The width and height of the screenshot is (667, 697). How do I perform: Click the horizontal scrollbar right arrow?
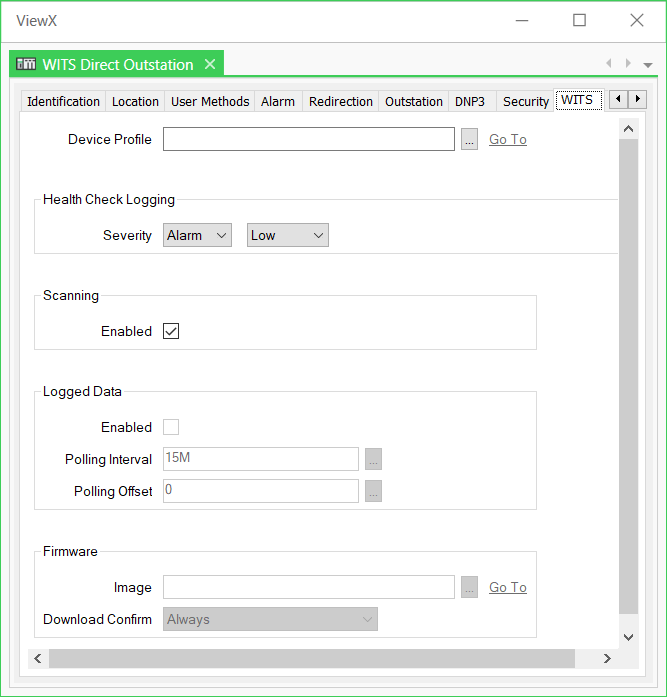pos(607,658)
